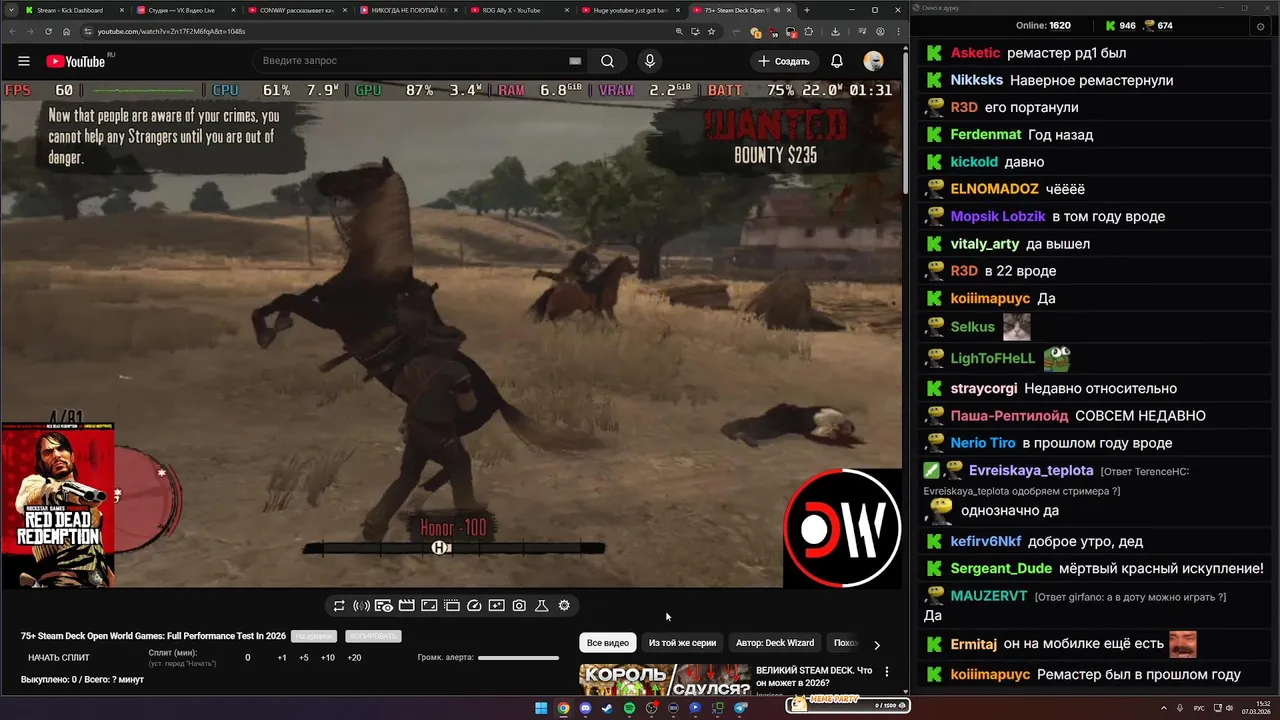The image size is (1280, 720).
Task: Open the КОРОЛЬ СДУЛСЯ video thumbnail
Action: (665, 679)
